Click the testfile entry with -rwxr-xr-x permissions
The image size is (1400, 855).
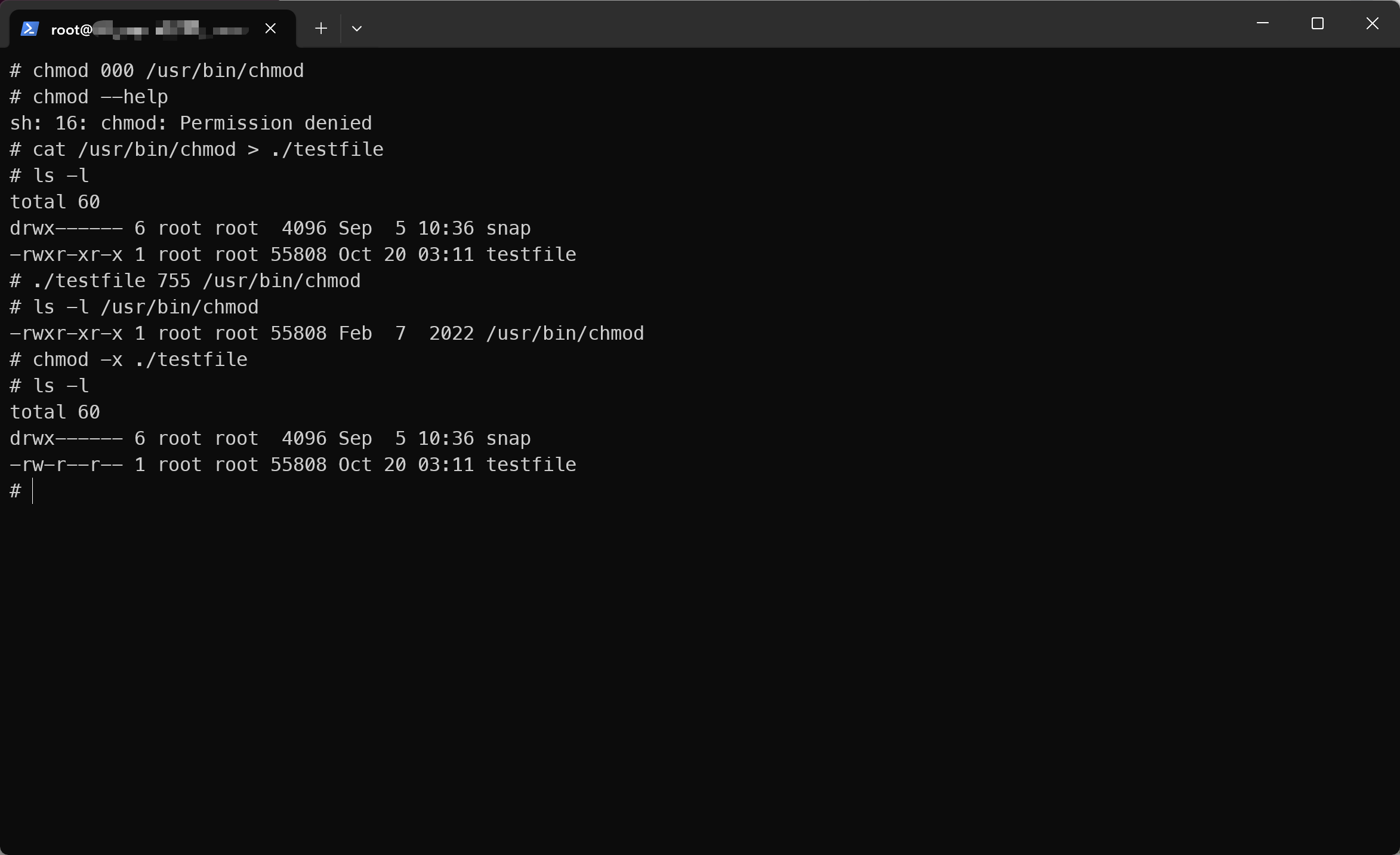292,254
